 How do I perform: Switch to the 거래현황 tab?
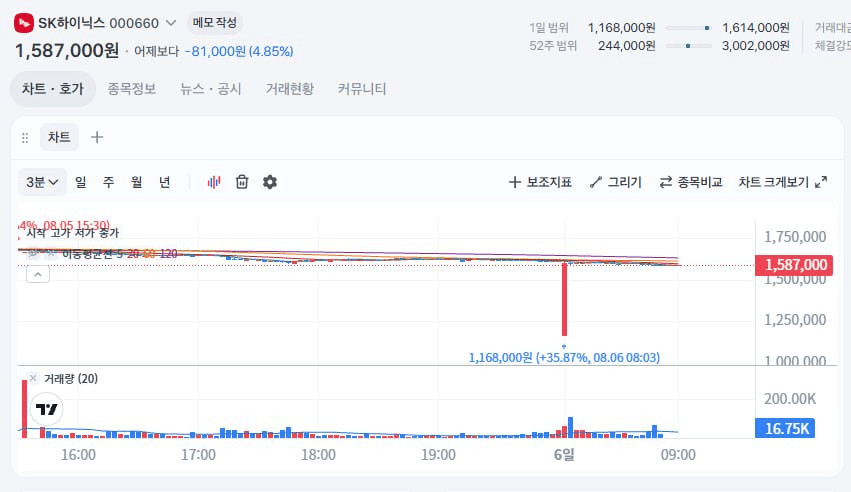(x=290, y=89)
